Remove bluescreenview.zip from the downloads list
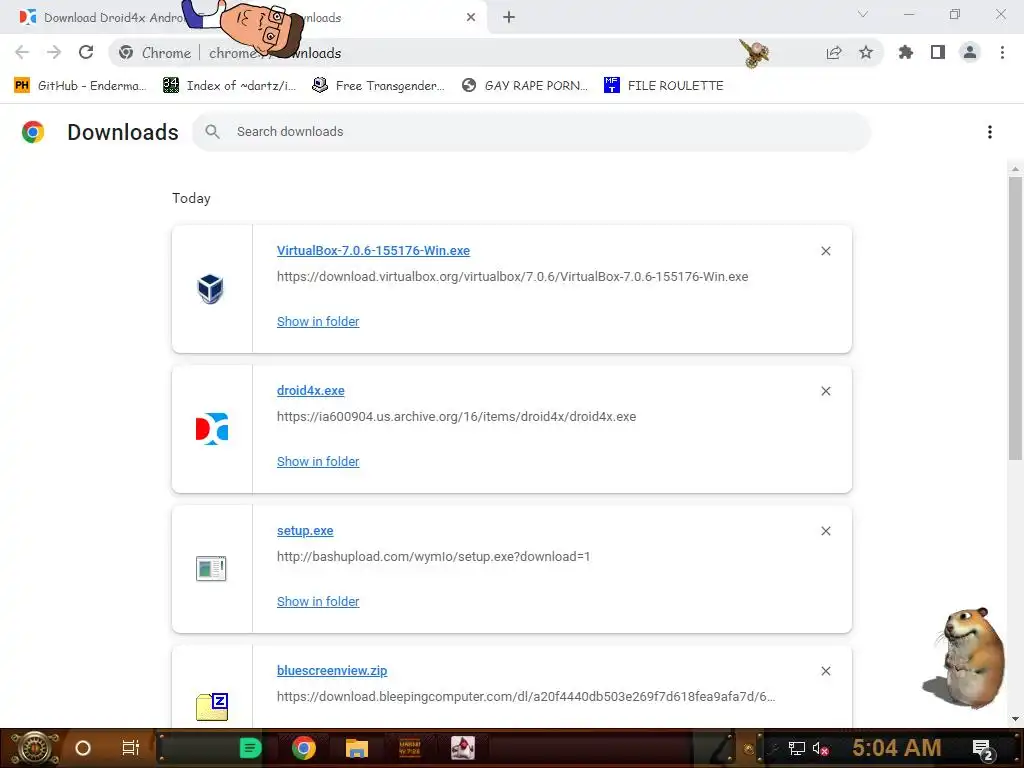This screenshot has height=768, width=1024. click(825, 671)
